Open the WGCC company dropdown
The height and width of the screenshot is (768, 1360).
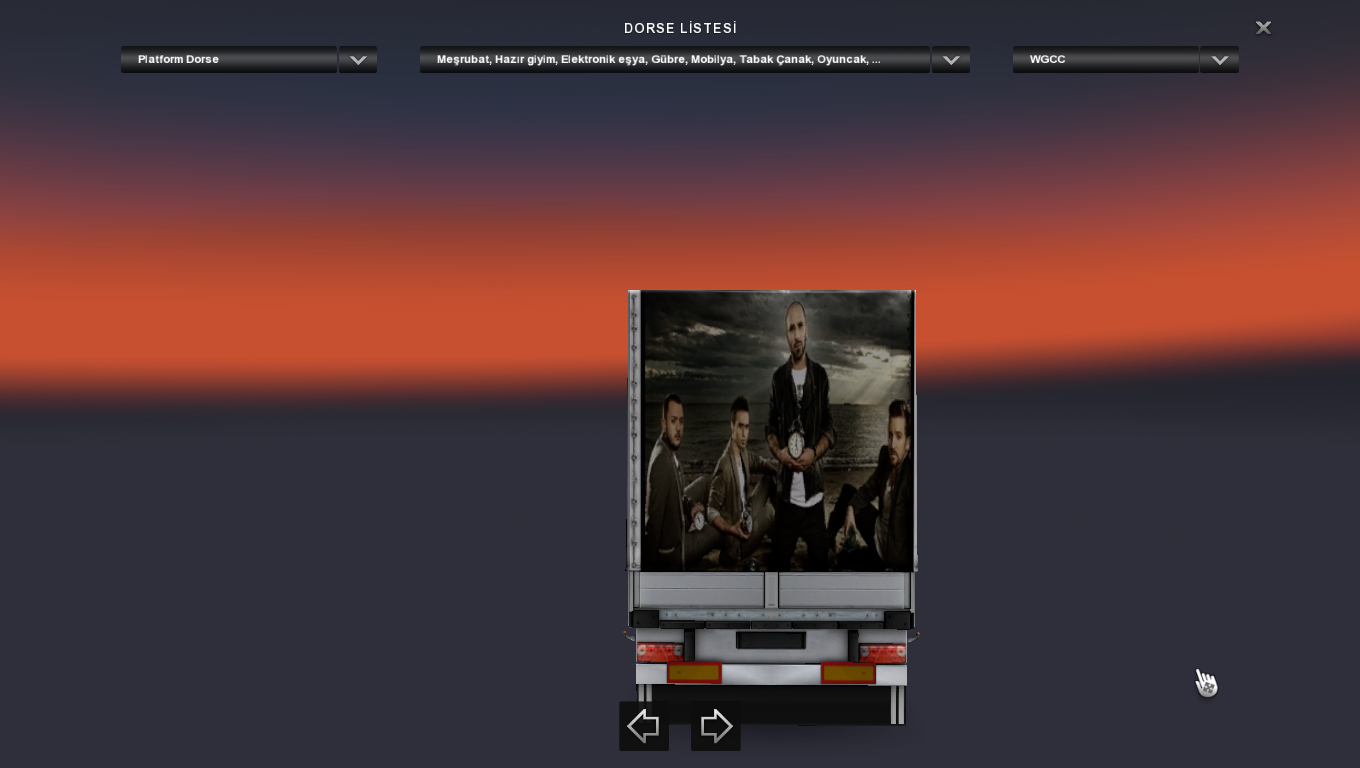coord(1106,59)
